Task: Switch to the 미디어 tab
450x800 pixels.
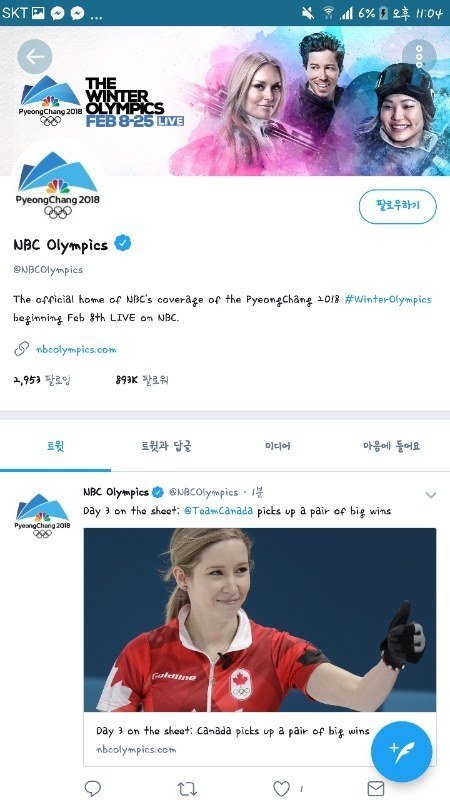Action: 278,446
